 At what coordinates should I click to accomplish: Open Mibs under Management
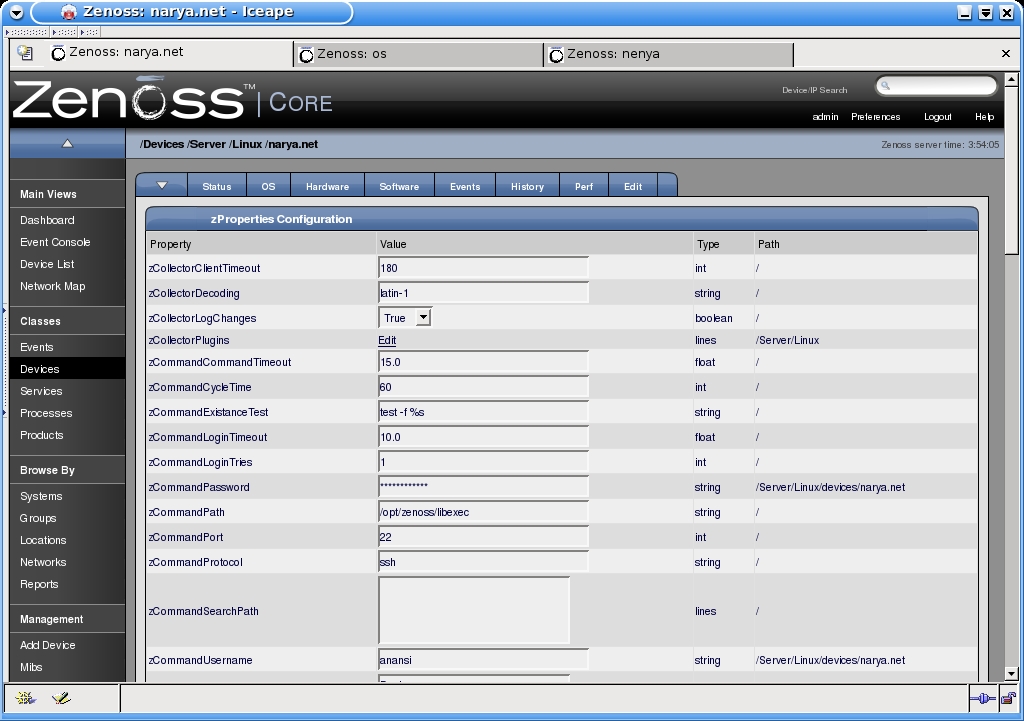click(x=31, y=667)
